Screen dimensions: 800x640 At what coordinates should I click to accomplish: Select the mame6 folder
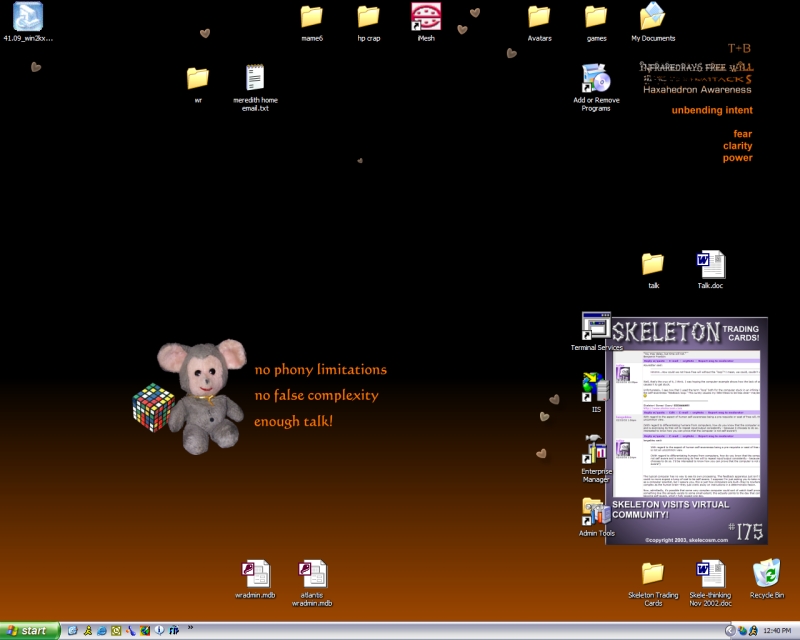tap(312, 17)
